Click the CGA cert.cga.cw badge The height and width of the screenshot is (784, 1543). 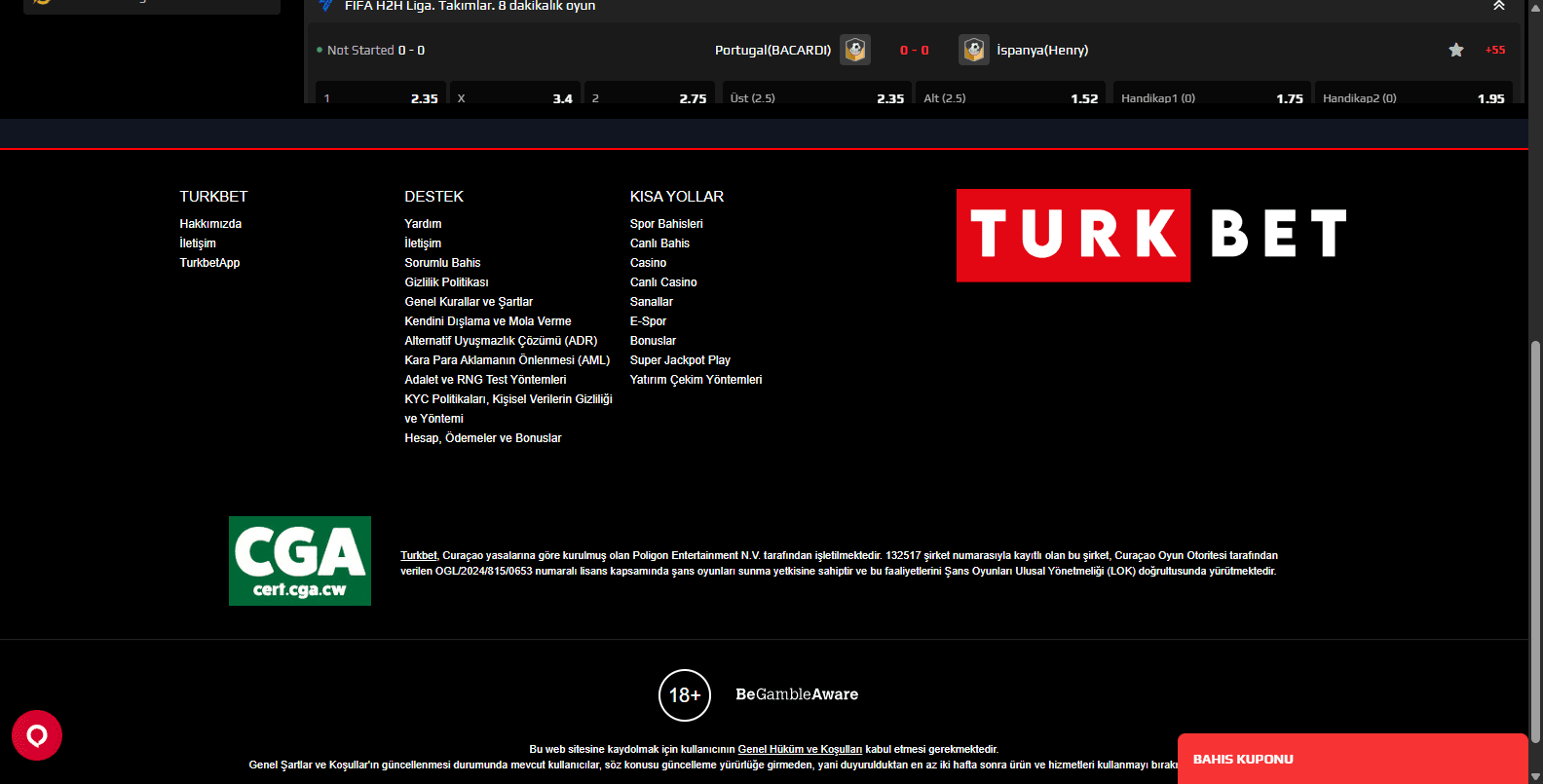point(300,561)
